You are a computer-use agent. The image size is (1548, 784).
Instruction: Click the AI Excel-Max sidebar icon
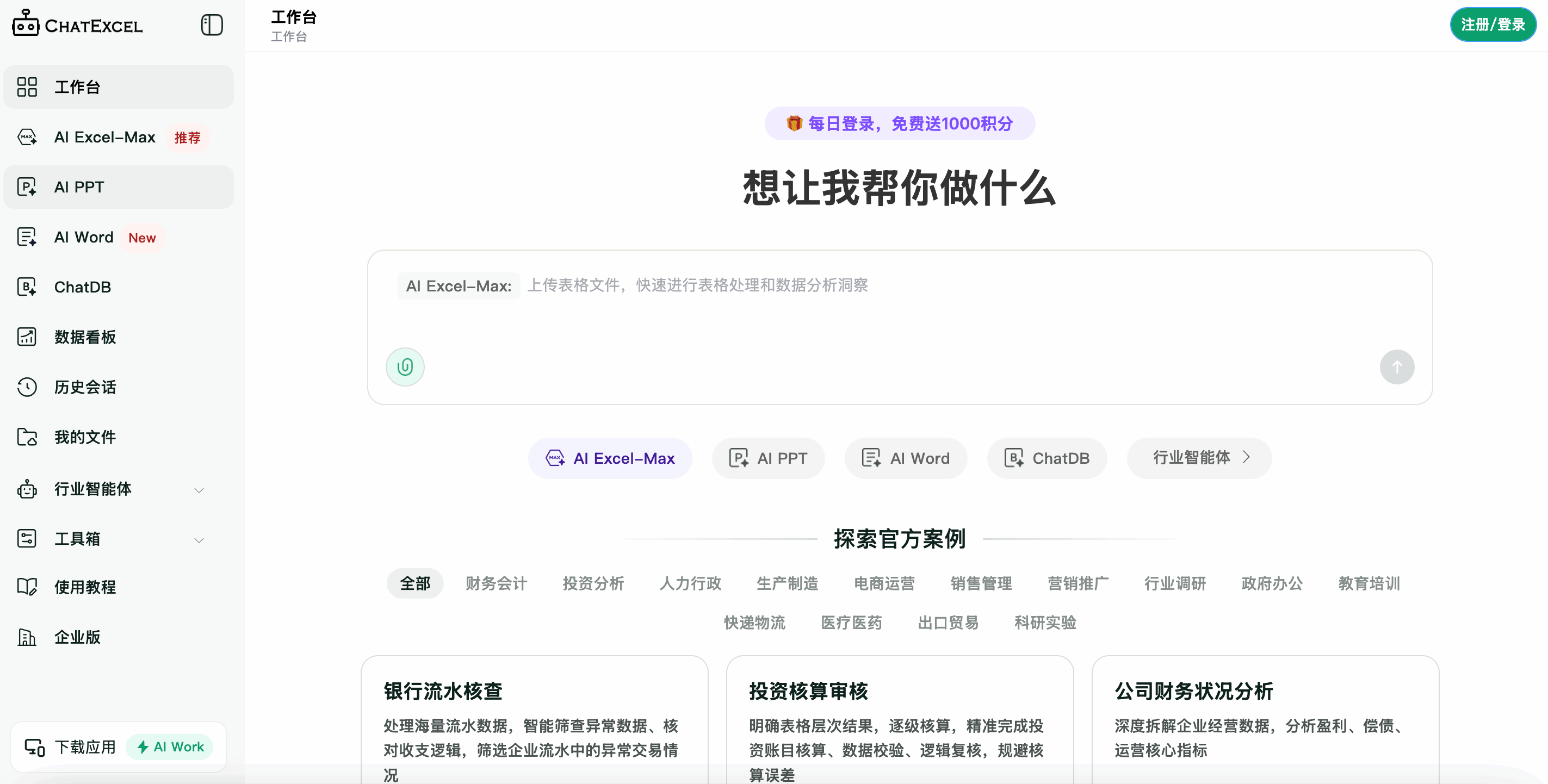[27, 137]
